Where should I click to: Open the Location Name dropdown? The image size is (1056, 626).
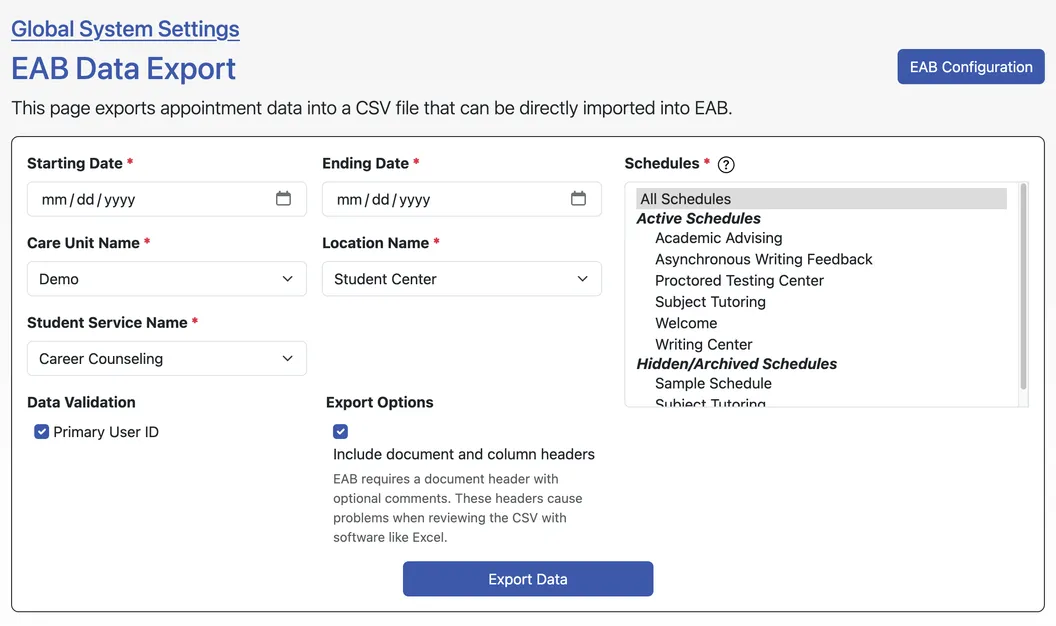click(462, 279)
